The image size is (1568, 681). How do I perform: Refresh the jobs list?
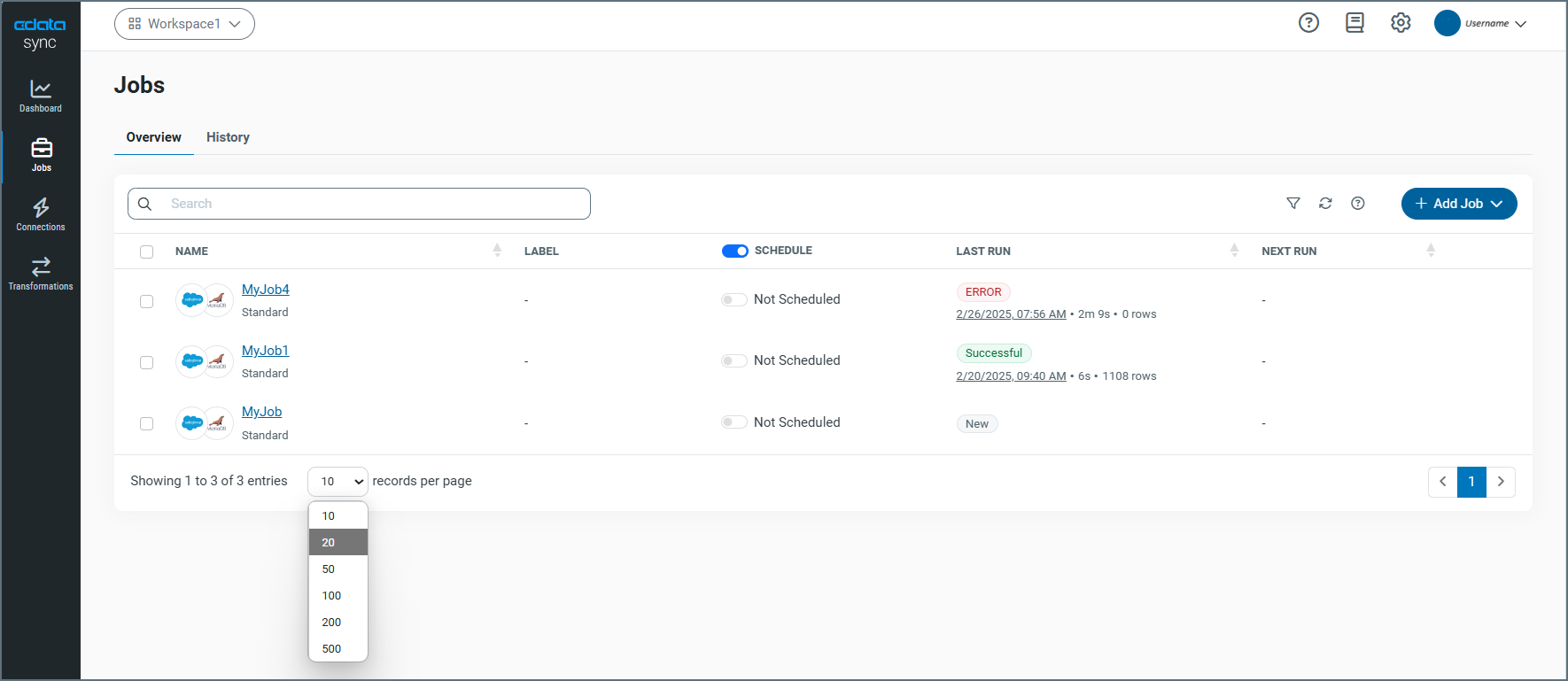pyautogui.click(x=1325, y=204)
